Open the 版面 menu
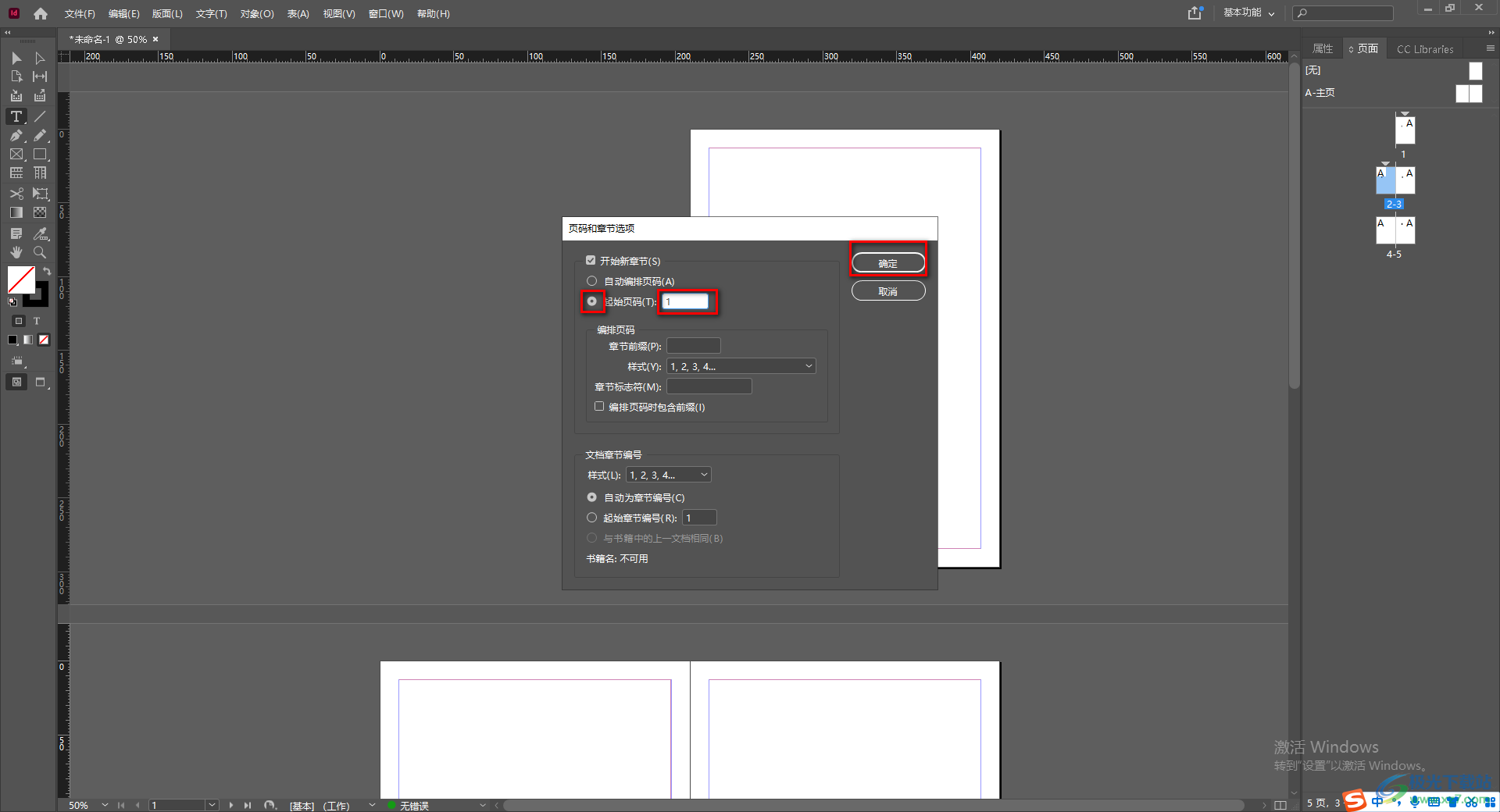The width and height of the screenshot is (1500, 812). point(166,13)
